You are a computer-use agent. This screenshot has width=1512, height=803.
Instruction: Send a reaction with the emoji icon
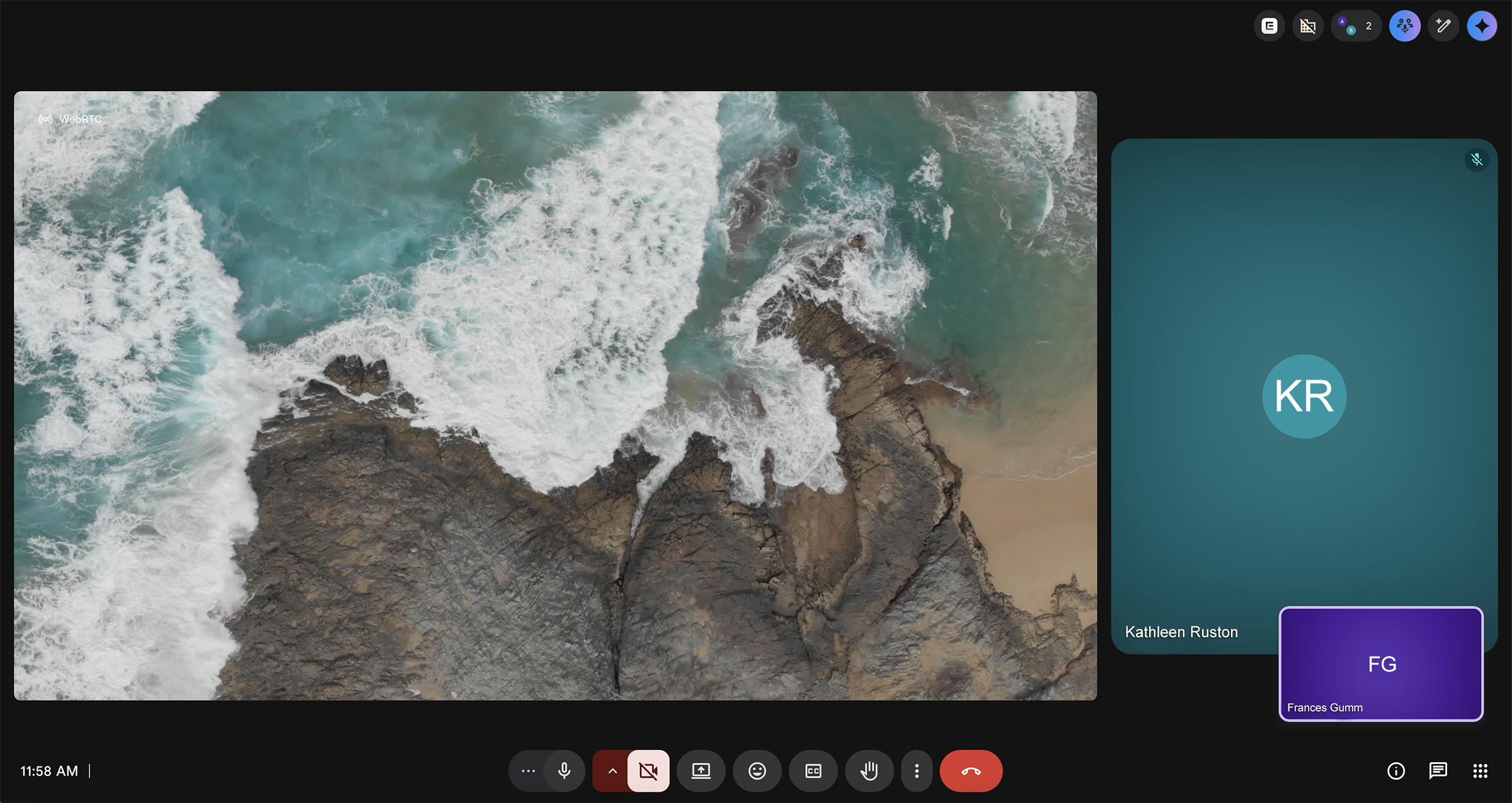(x=757, y=771)
